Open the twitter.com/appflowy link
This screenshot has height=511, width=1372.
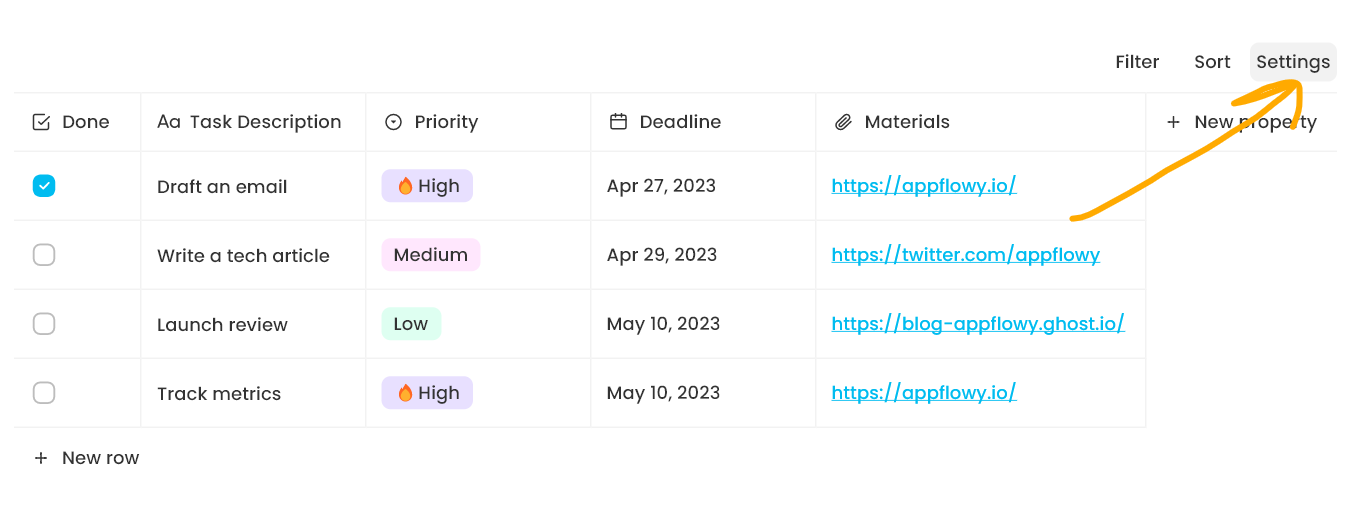pyautogui.click(x=965, y=255)
